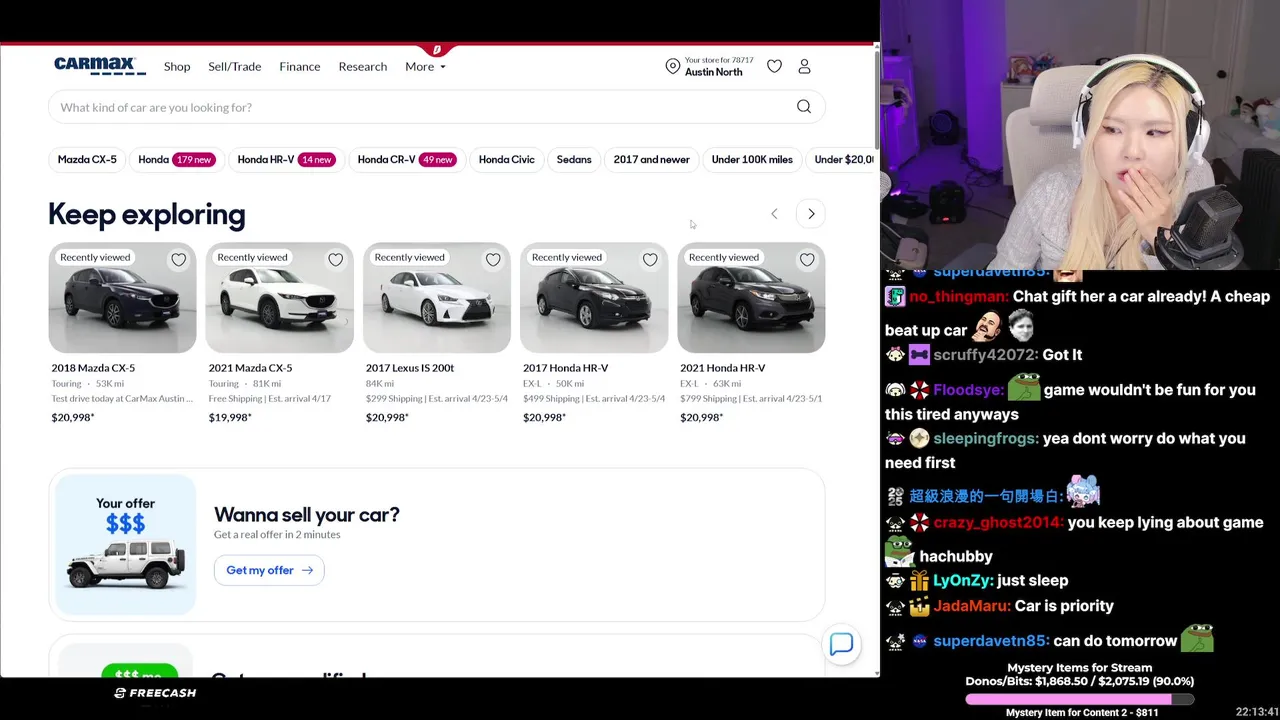Click username JadaMaru in chat

click(972, 606)
